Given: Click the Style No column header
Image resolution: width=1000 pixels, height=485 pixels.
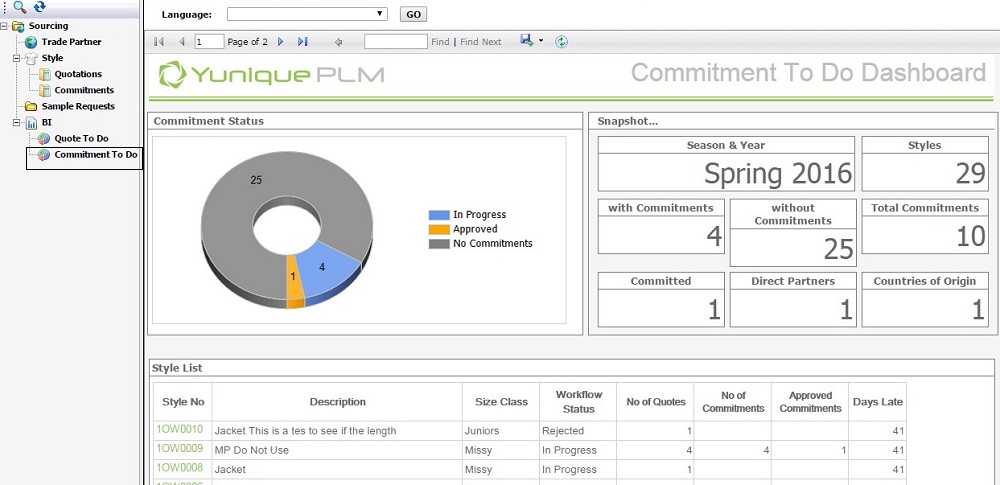Looking at the screenshot, I should [183, 402].
